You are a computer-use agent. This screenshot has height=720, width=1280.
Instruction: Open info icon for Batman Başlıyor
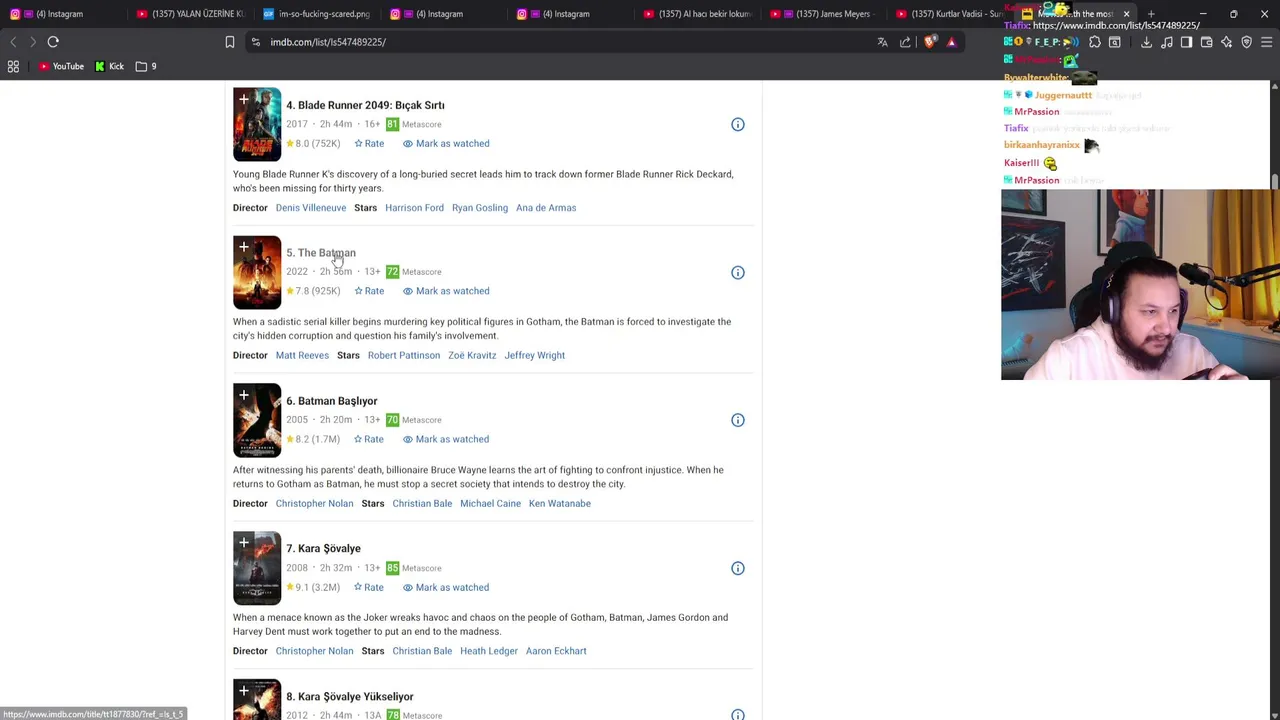pyautogui.click(x=737, y=420)
